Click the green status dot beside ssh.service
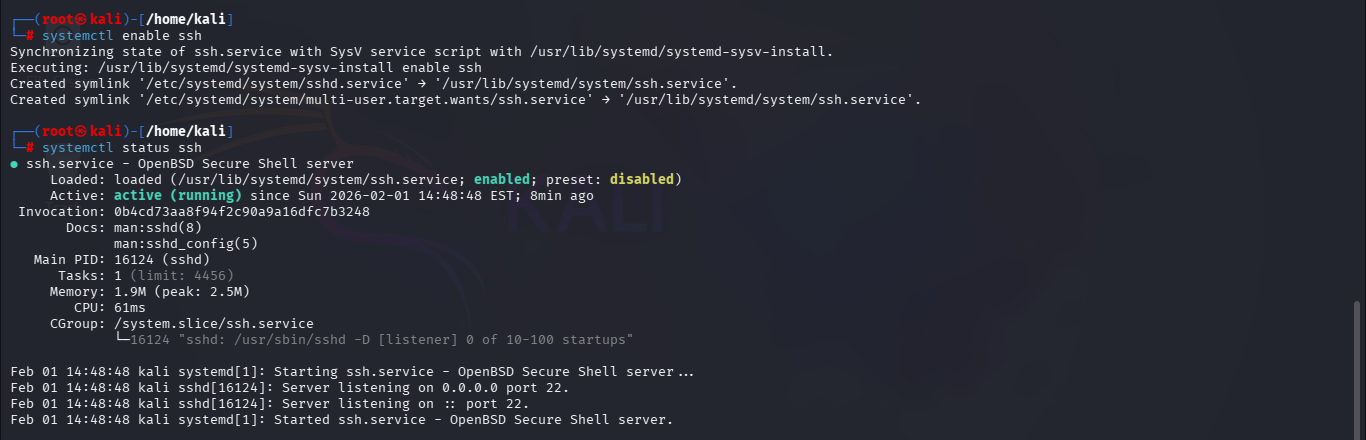The height and width of the screenshot is (440, 1366). point(14,163)
